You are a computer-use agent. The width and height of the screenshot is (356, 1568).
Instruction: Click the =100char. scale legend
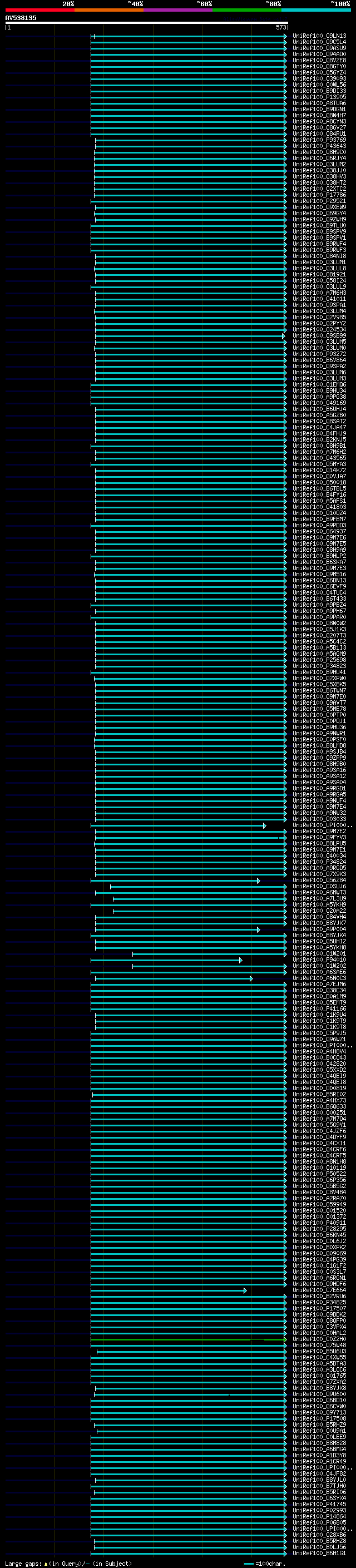[x=265, y=1563]
